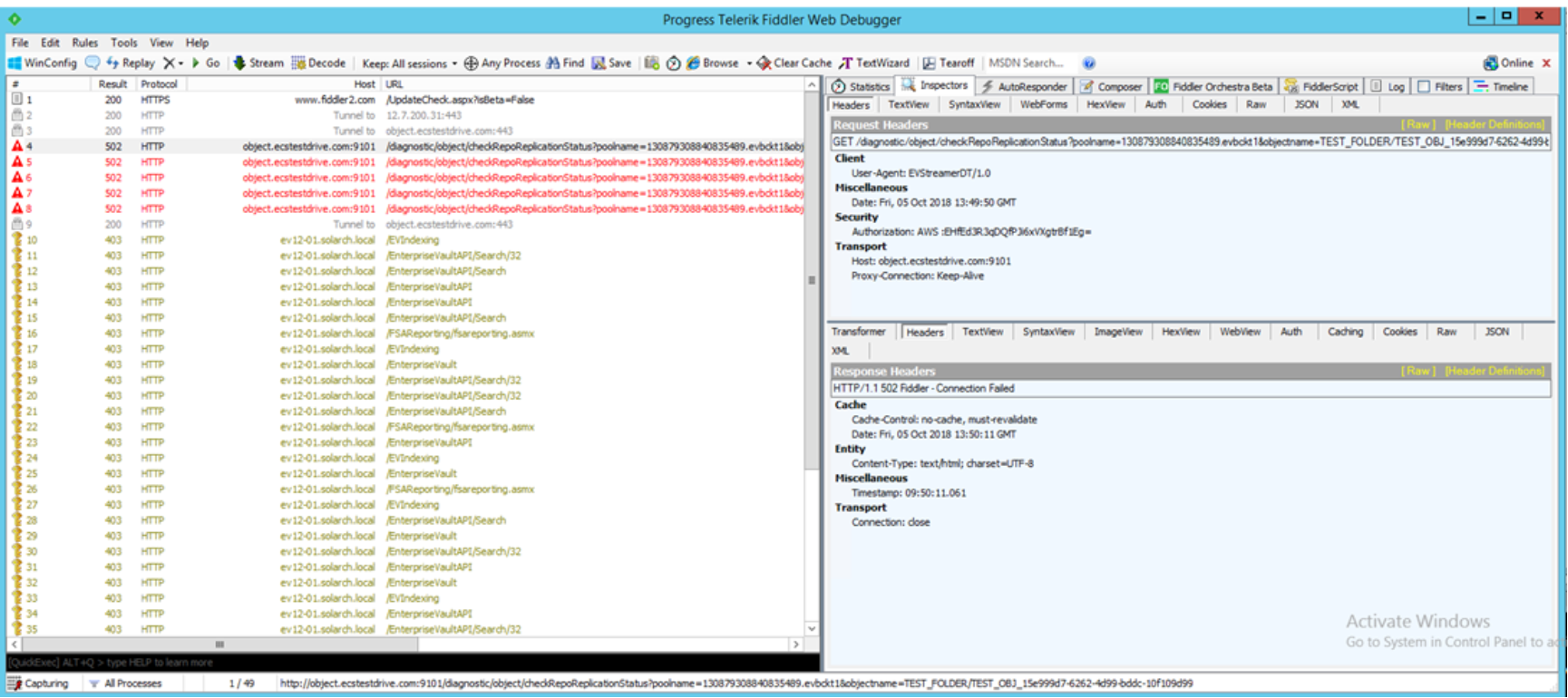Click the Online status indicator

[1508, 63]
